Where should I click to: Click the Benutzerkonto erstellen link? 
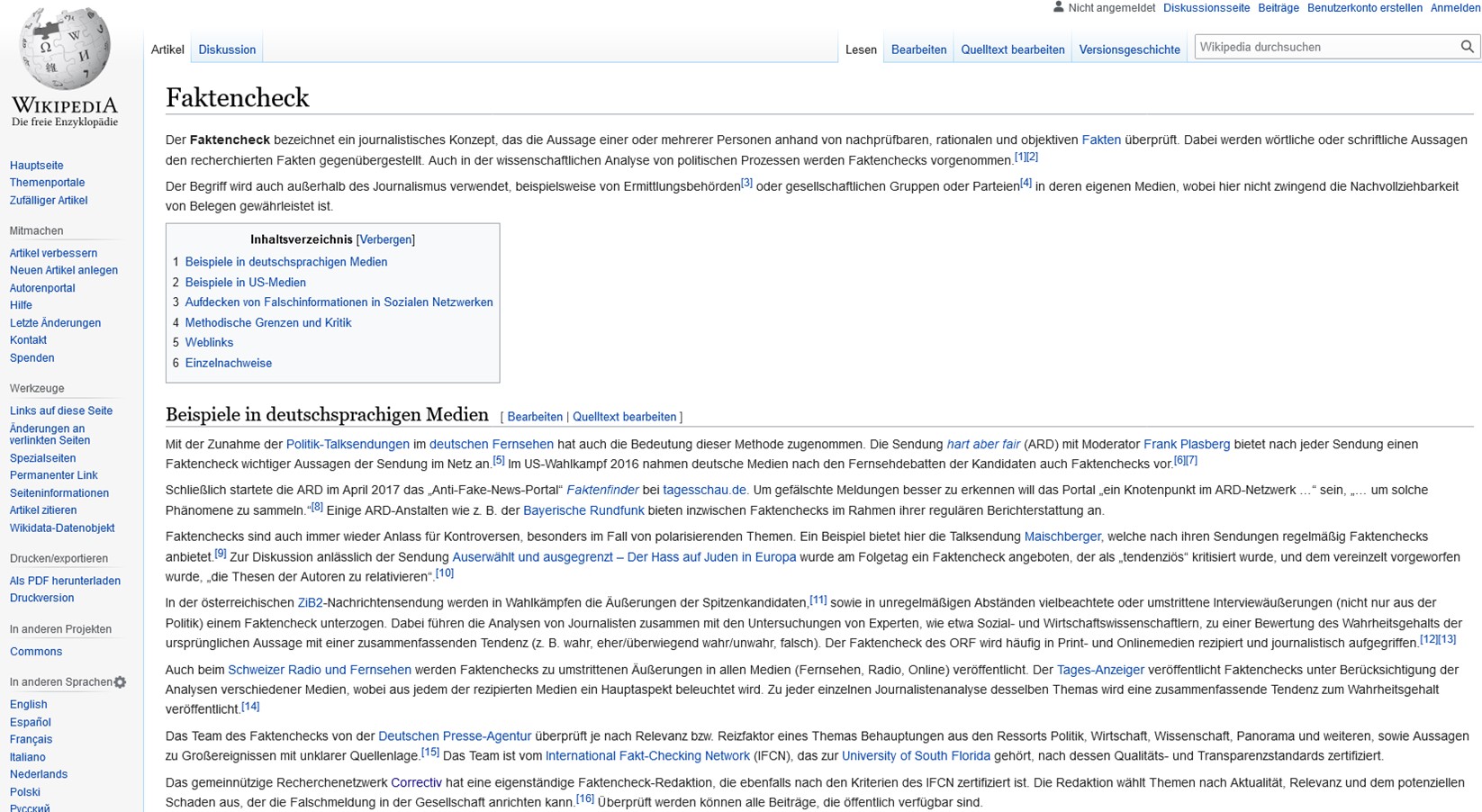(1364, 8)
